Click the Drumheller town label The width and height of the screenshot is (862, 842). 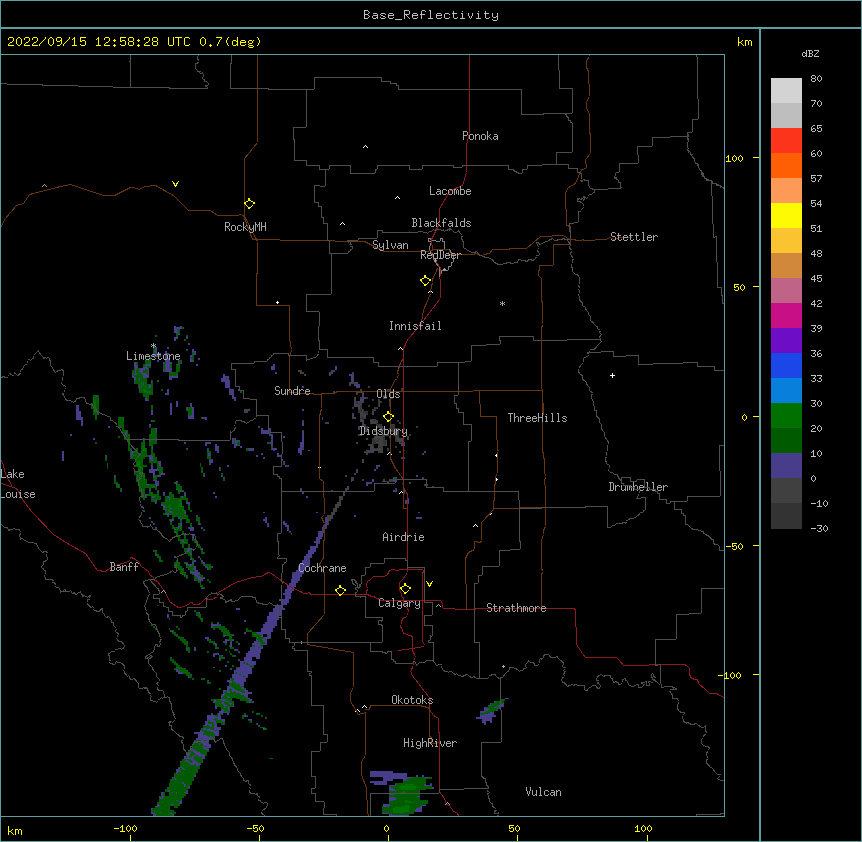click(638, 487)
